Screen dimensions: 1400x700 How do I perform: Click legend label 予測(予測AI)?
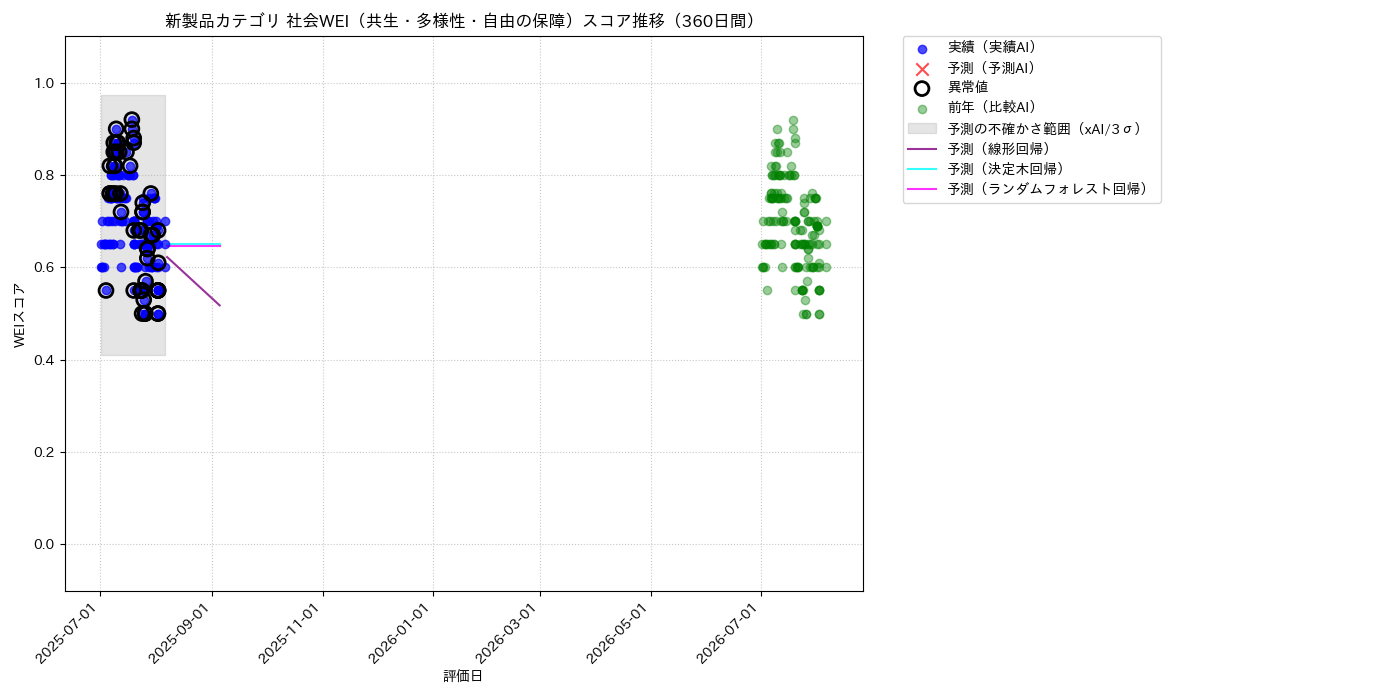point(991,68)
